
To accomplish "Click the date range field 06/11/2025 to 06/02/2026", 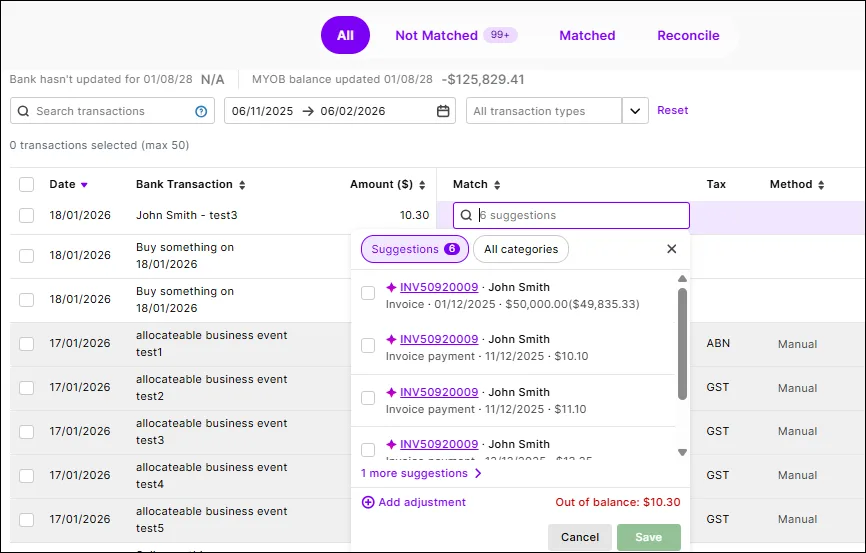I will [x=340, y=111].
